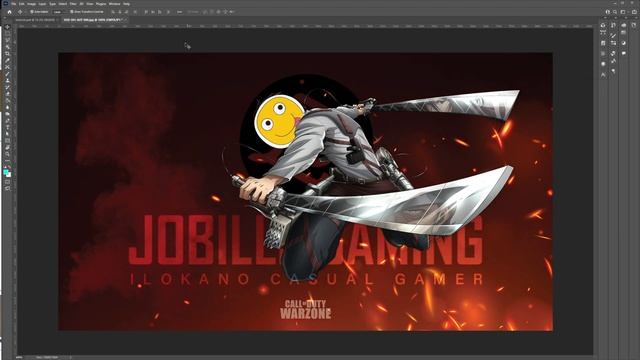Select the Eraser tool
The height and width of the screenshot is (360, 640).
7,93
